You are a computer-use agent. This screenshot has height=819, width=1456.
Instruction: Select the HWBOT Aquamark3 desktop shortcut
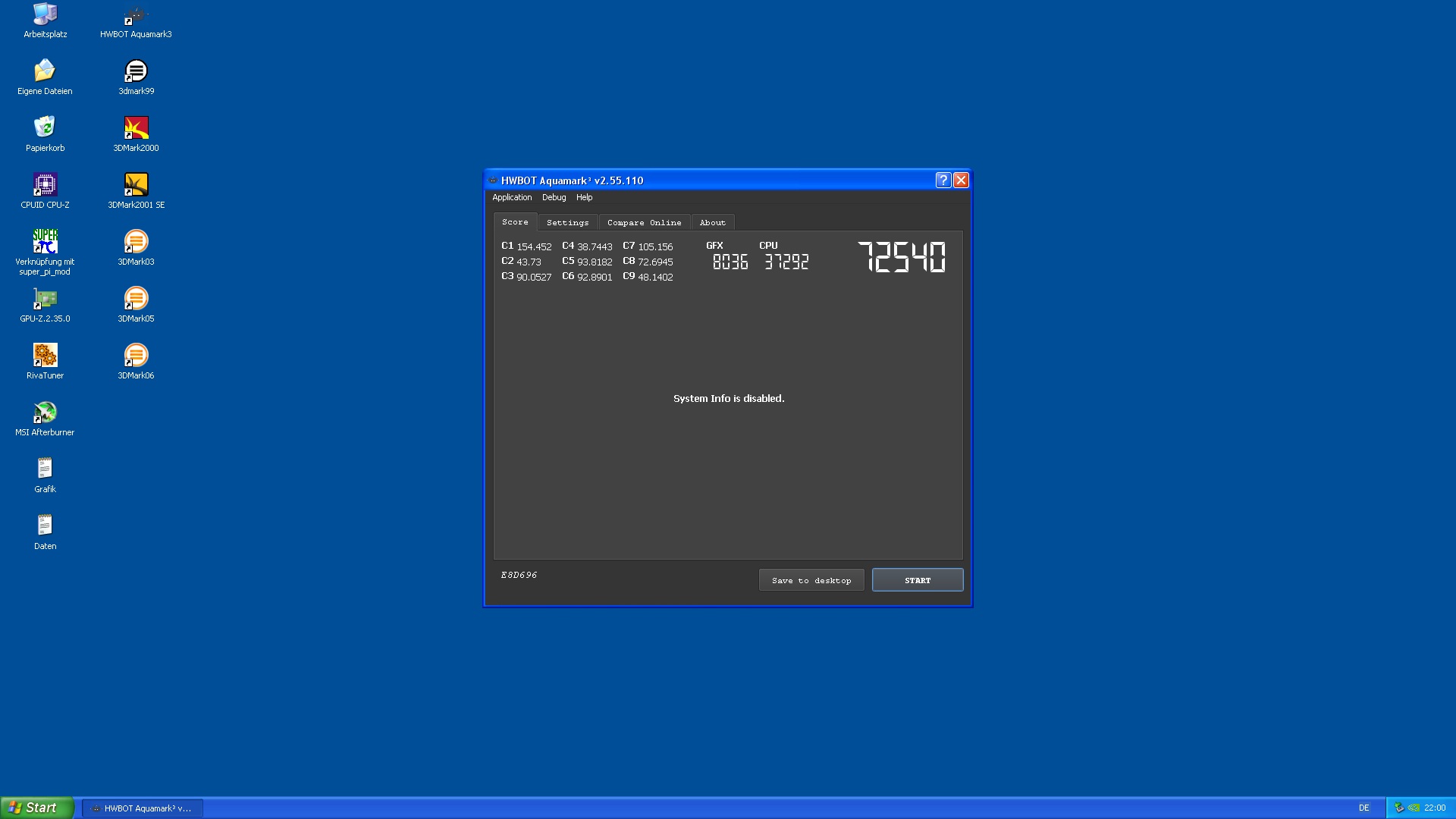(136, 20)
